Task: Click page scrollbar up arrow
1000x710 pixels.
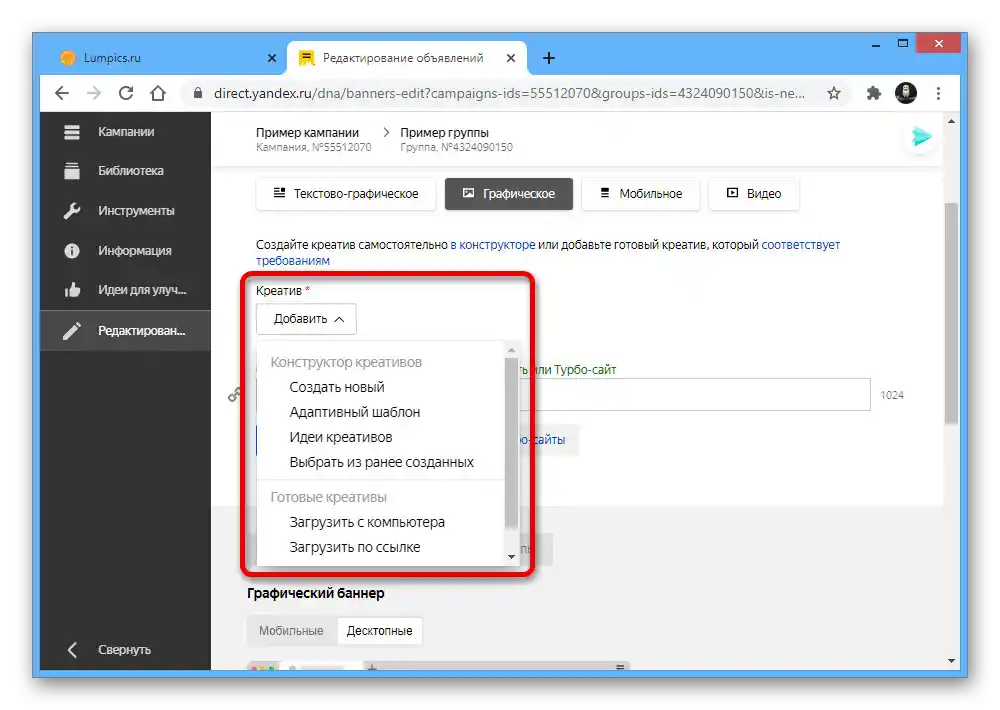Action: tap(951, 121)
